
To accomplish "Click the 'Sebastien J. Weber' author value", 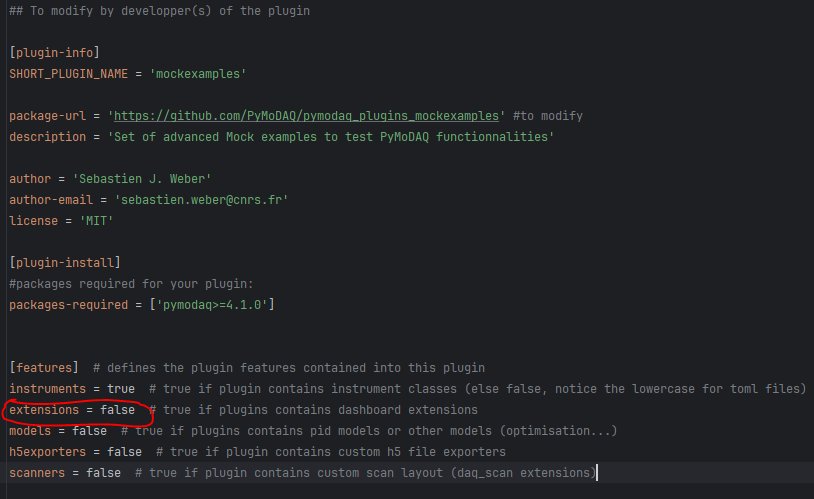I will [142, 179].
